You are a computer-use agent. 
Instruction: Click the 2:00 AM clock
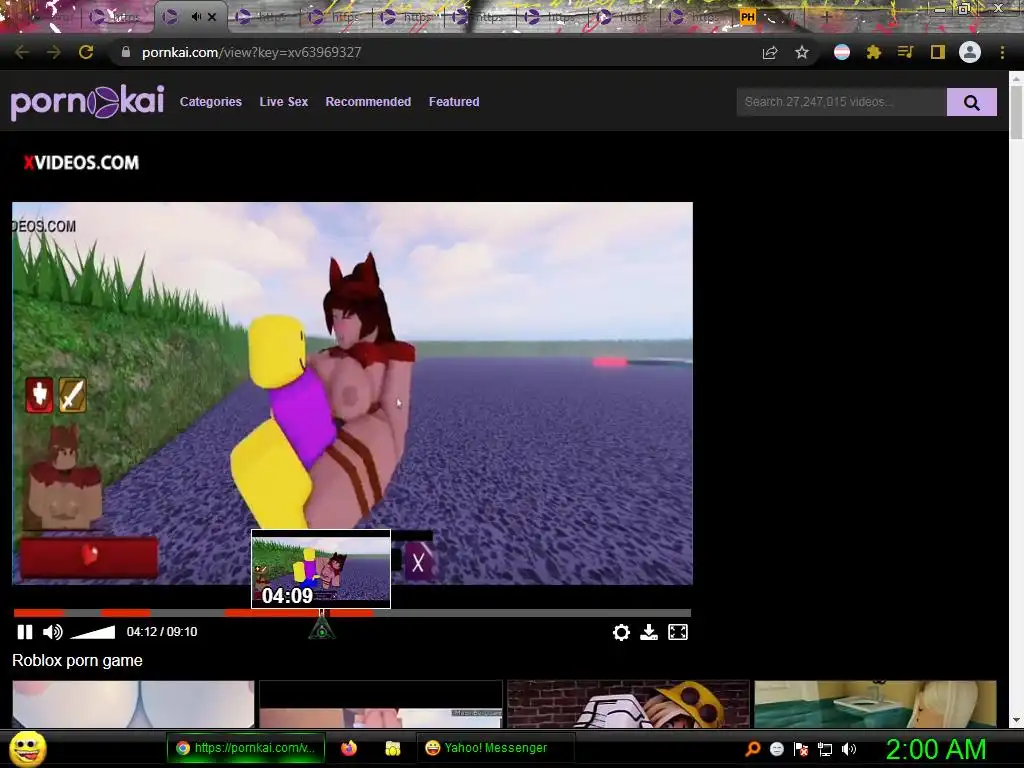(935, 749)
